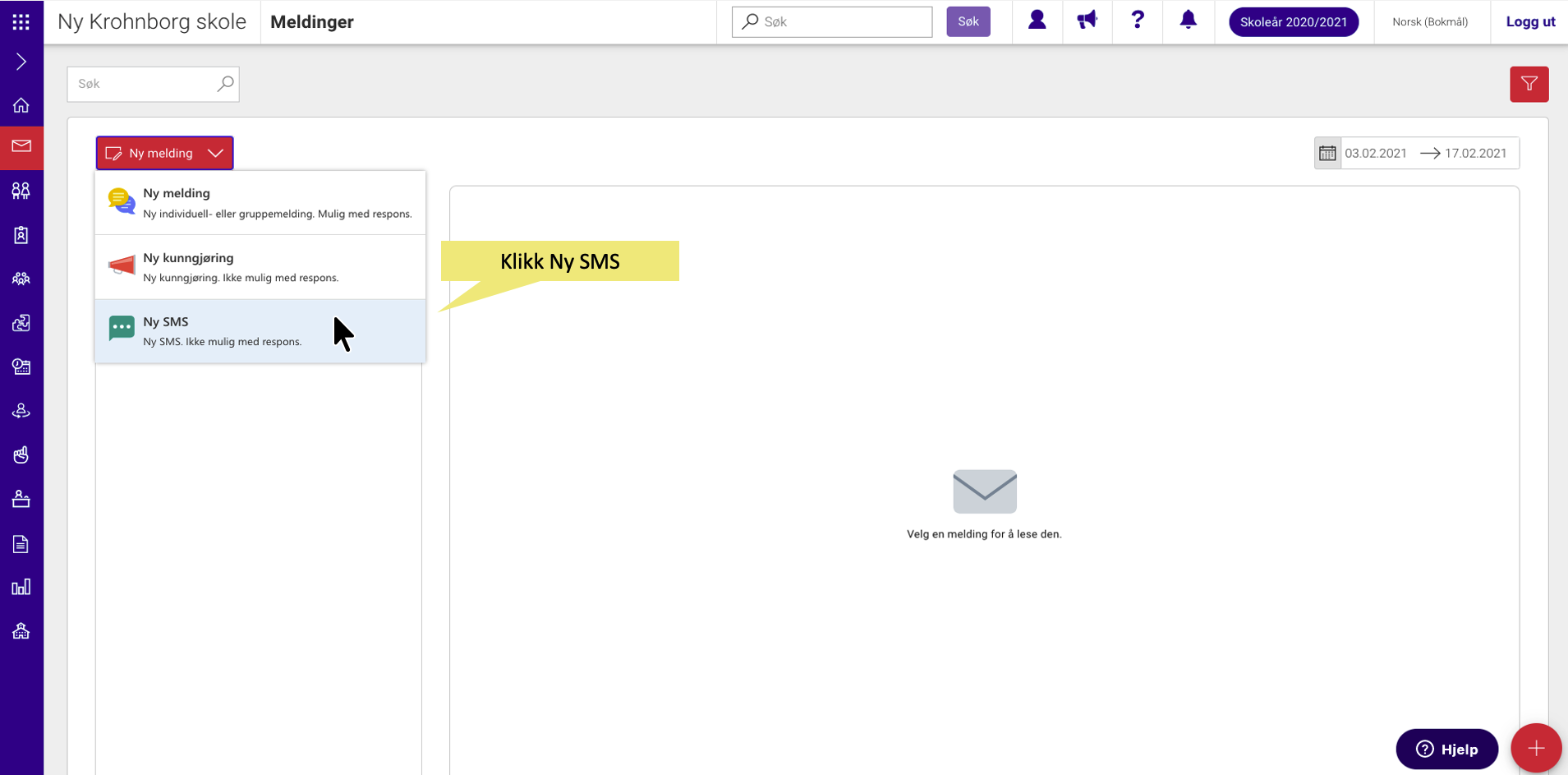
Task: Open the bar chart statistics icon
Action: pos(21,587)
